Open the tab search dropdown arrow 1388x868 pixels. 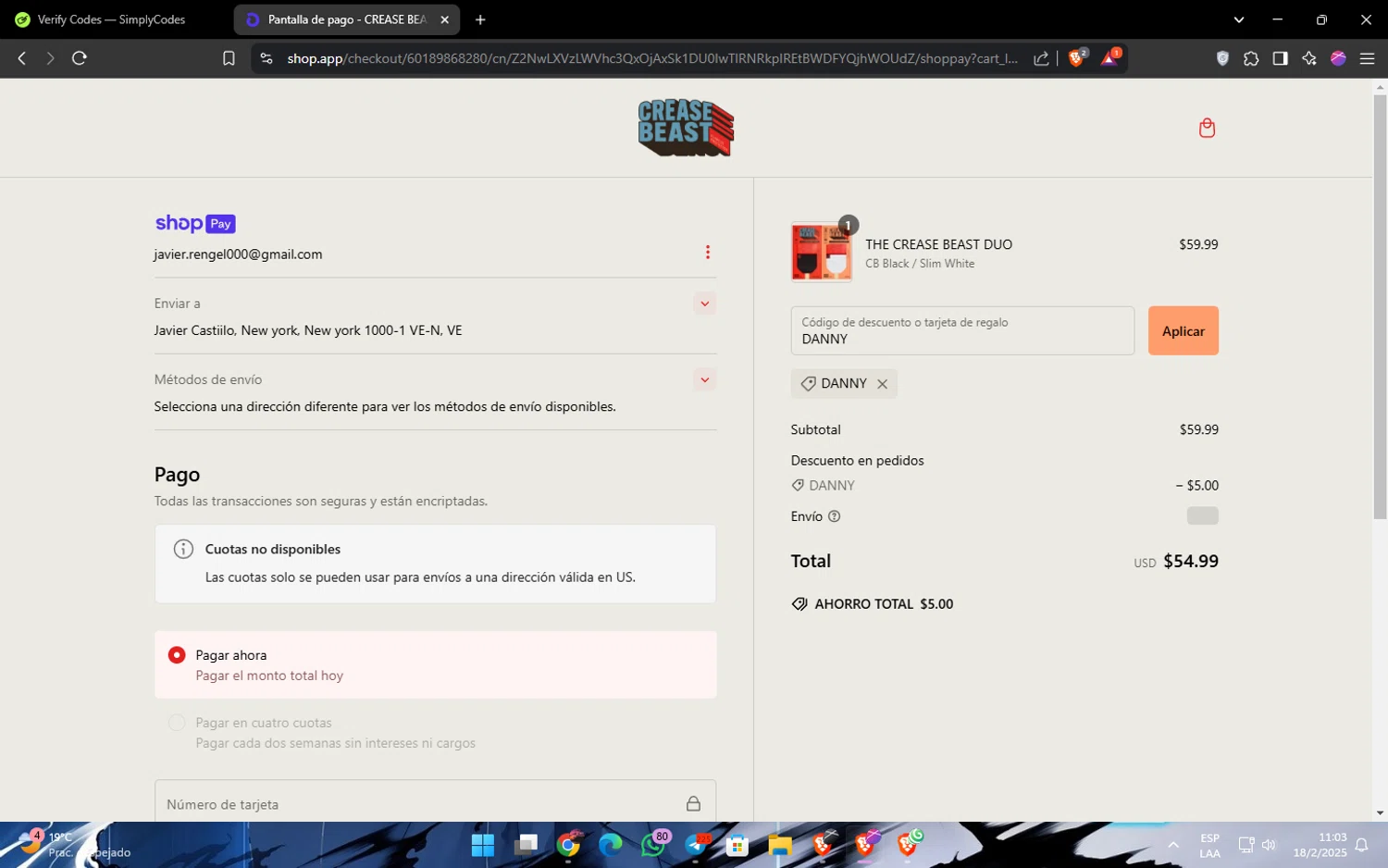1239,19
